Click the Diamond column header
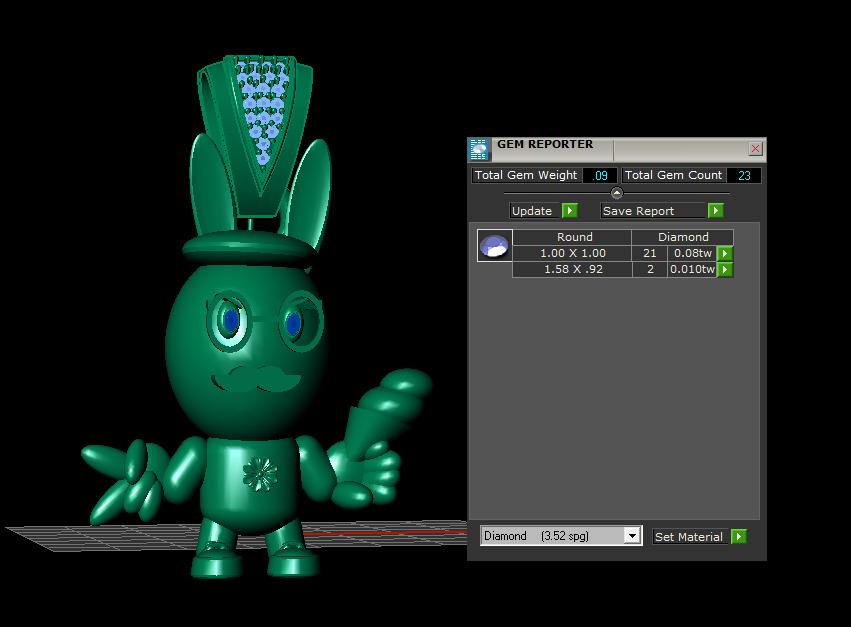 pyautogui.click(x=683, y=237)
